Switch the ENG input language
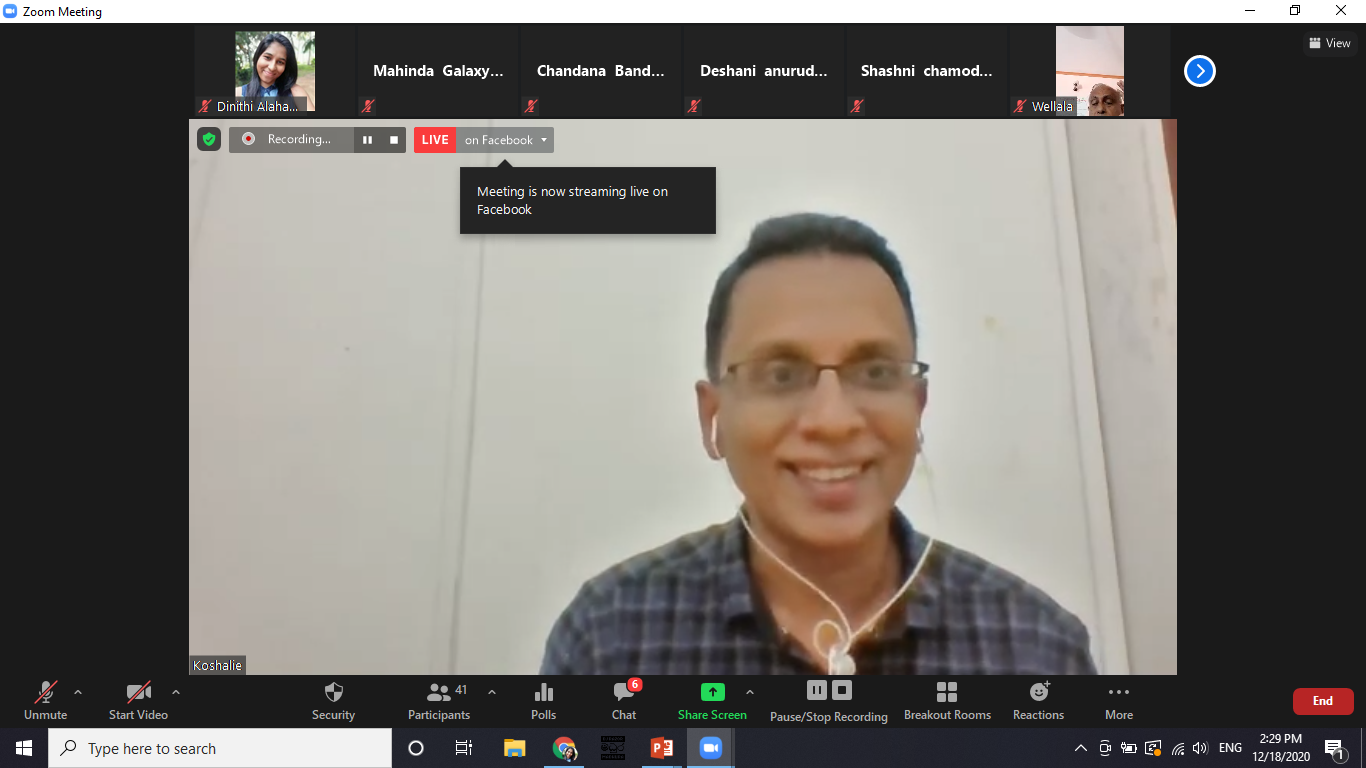This screenshot has height=768, width=1366. (x=1231, y=748)
